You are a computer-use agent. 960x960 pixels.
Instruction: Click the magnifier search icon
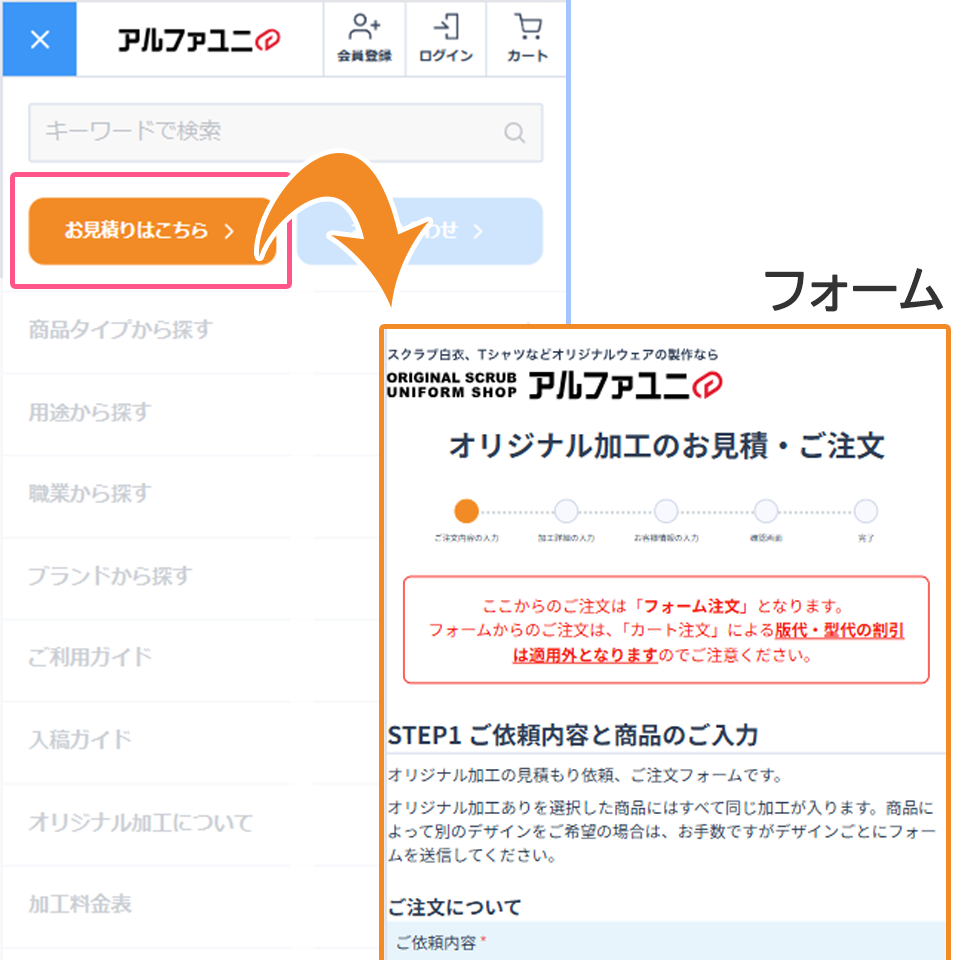click(x=514, y=133)
